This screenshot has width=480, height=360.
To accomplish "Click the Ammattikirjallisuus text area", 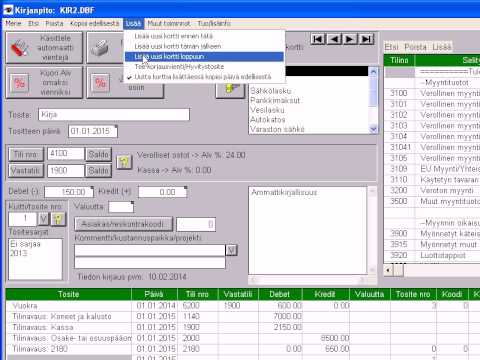I will coord(307,230).
